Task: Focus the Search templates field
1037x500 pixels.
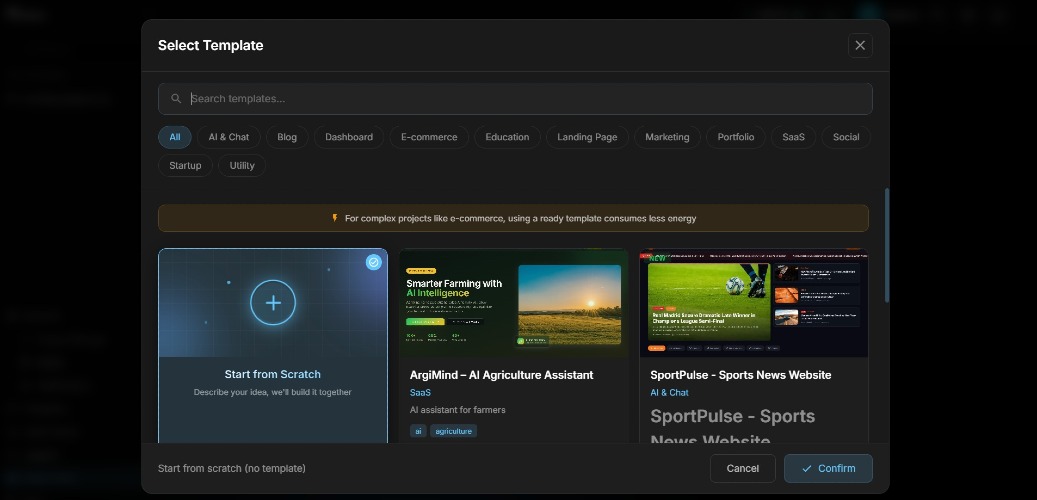Action: 515,99
